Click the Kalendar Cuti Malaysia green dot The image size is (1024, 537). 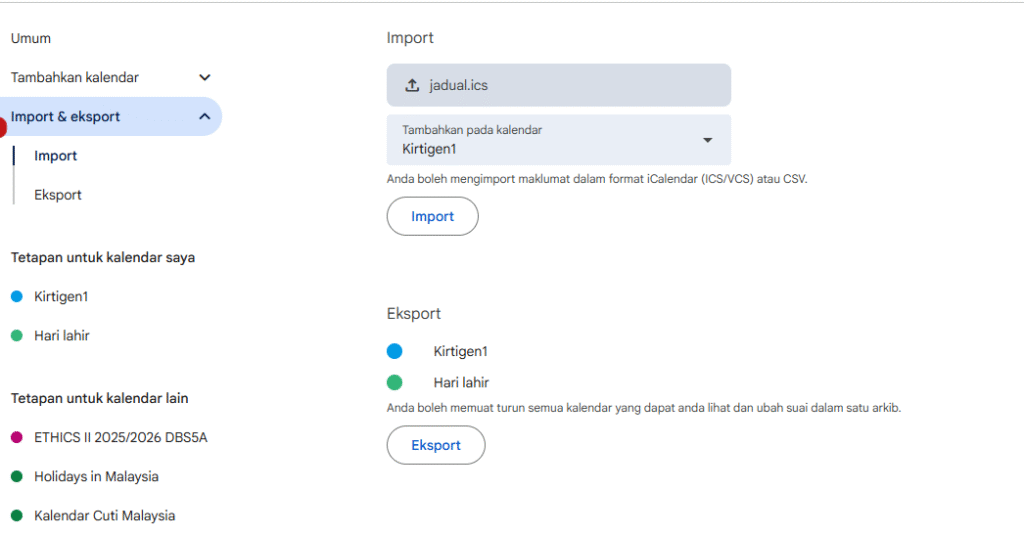click(17, 516)
